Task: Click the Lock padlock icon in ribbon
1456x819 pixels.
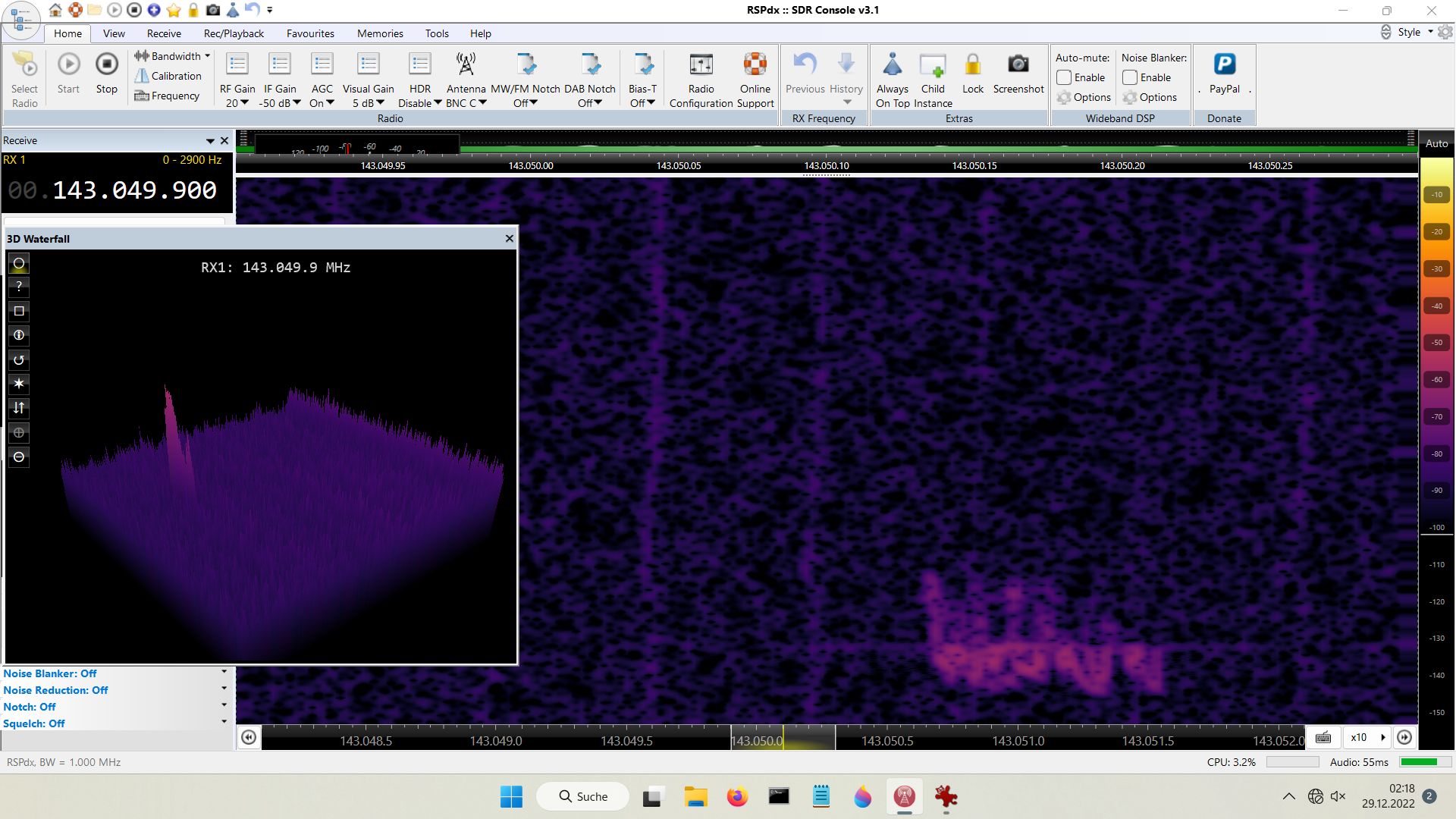Action: click(973, 64)
